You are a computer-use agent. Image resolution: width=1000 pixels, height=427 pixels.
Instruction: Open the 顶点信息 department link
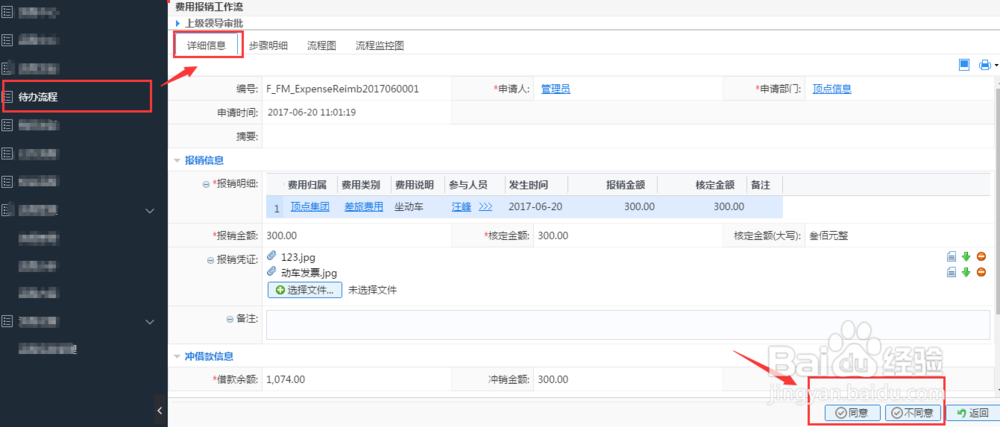click(832, 89)
